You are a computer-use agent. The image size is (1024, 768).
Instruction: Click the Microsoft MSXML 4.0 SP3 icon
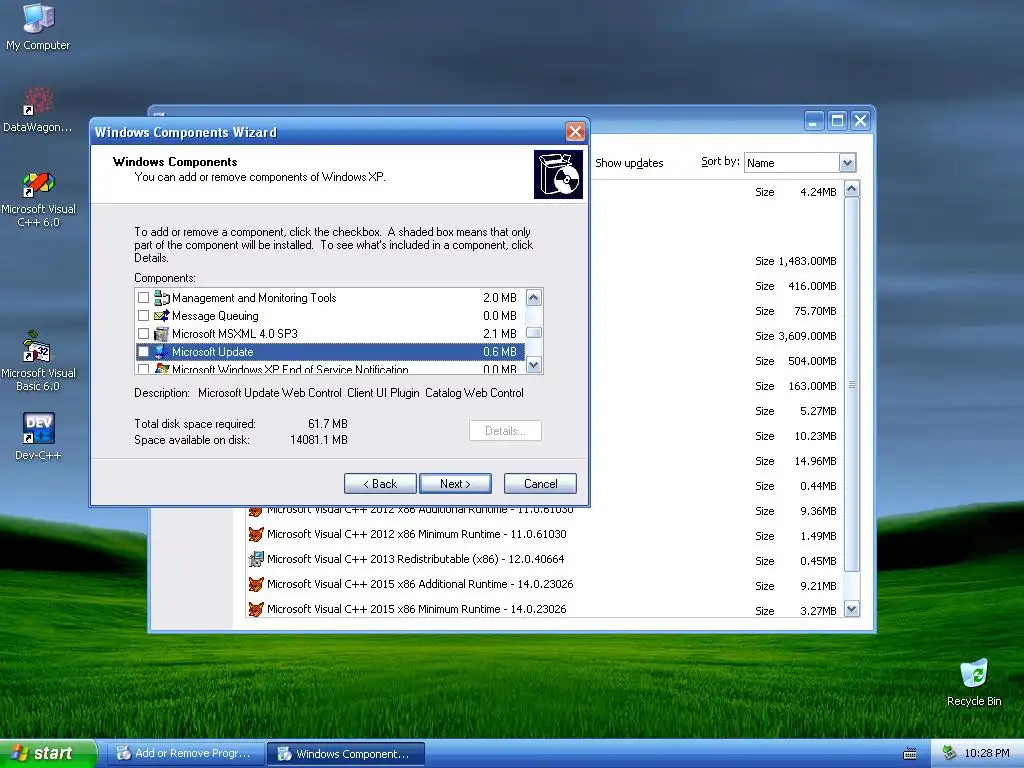[x=161, y=334]
